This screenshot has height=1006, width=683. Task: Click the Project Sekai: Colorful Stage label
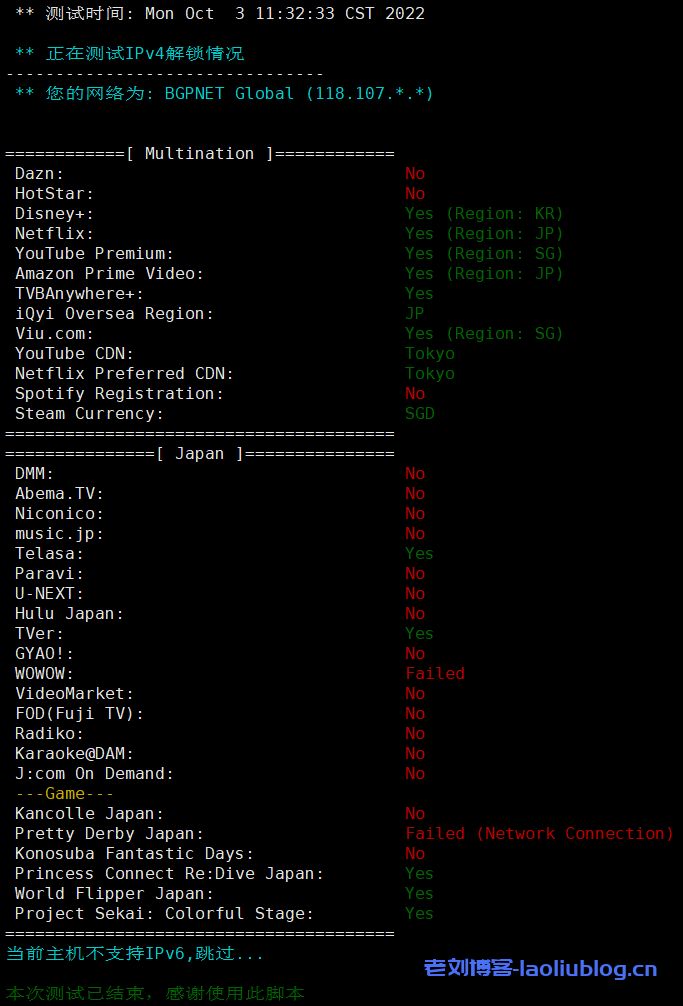tap(164, 913)
